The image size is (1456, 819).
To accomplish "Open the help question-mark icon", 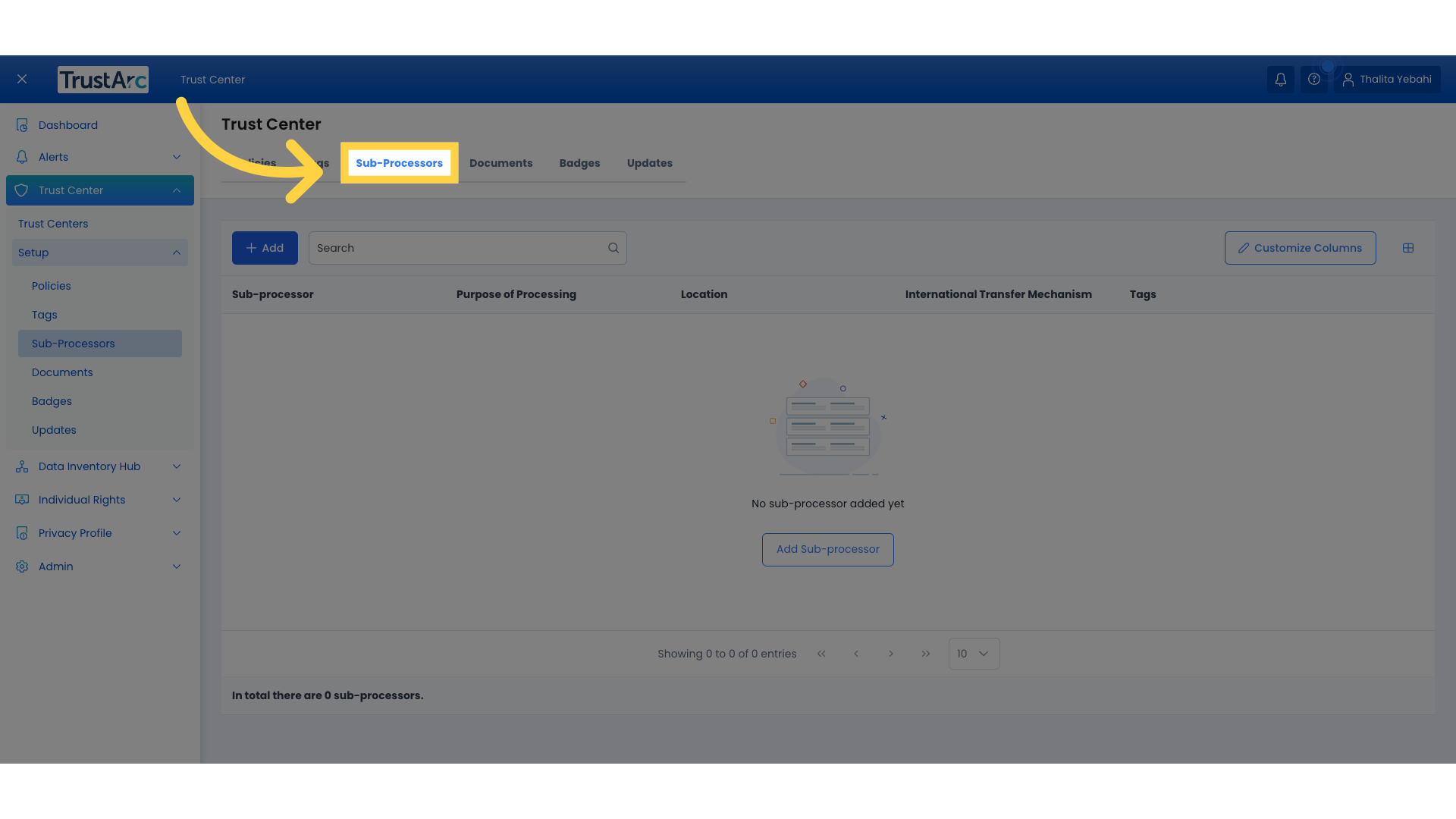I will coord(1314,80).
